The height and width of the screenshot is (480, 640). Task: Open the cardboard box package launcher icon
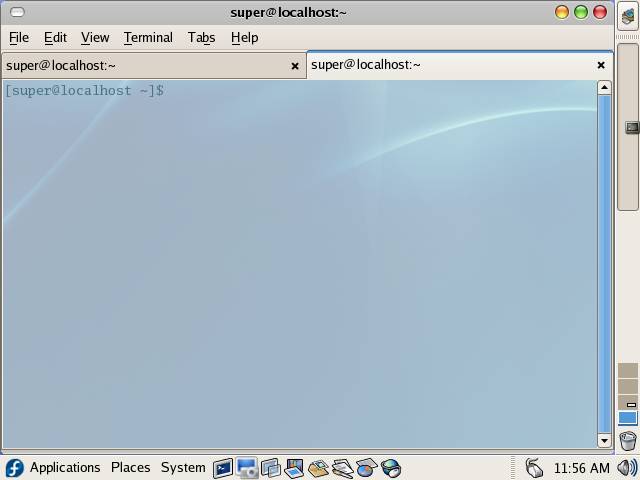click(318, 468)
